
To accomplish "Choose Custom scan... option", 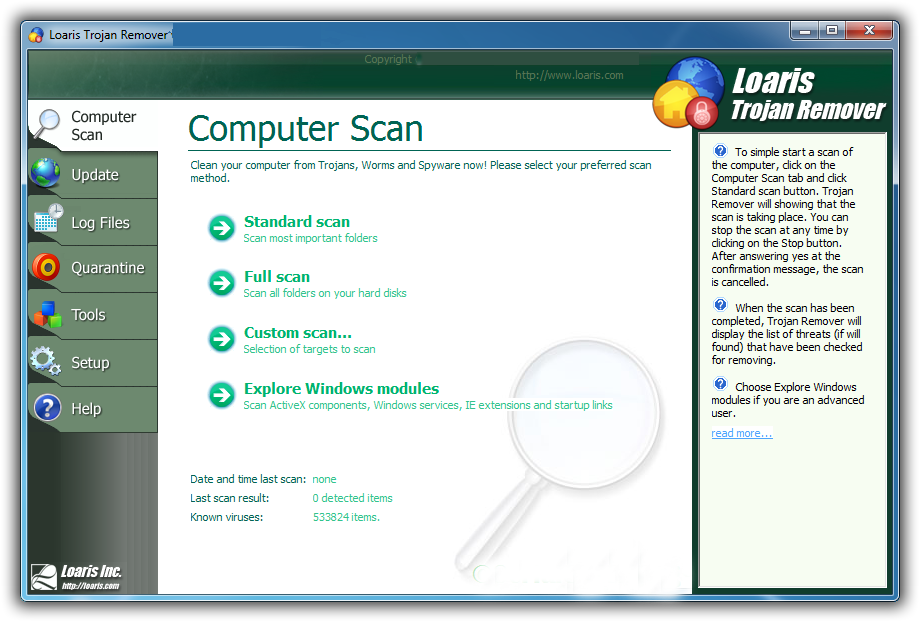I will tap(298, 333).
